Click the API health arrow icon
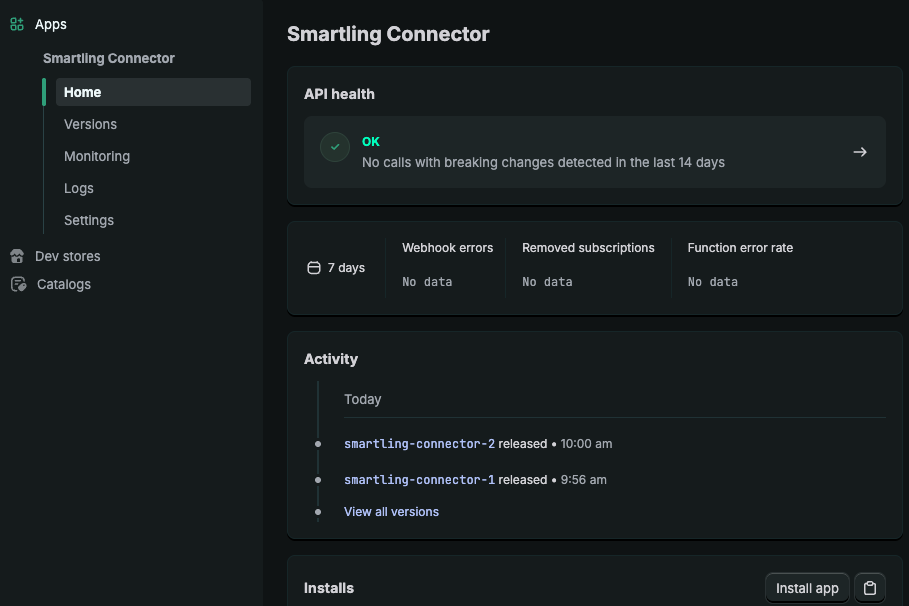This screenshot has width=909, height=606. (860, 152)
